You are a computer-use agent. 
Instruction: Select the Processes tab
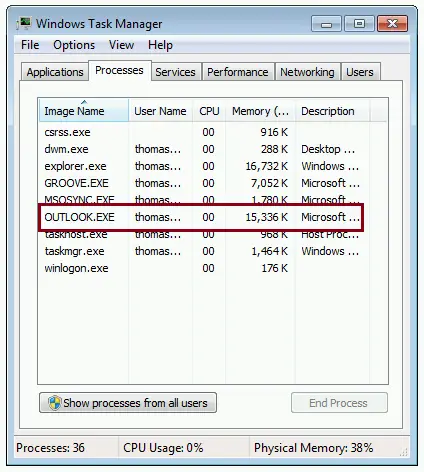click(x=119, y=70)
